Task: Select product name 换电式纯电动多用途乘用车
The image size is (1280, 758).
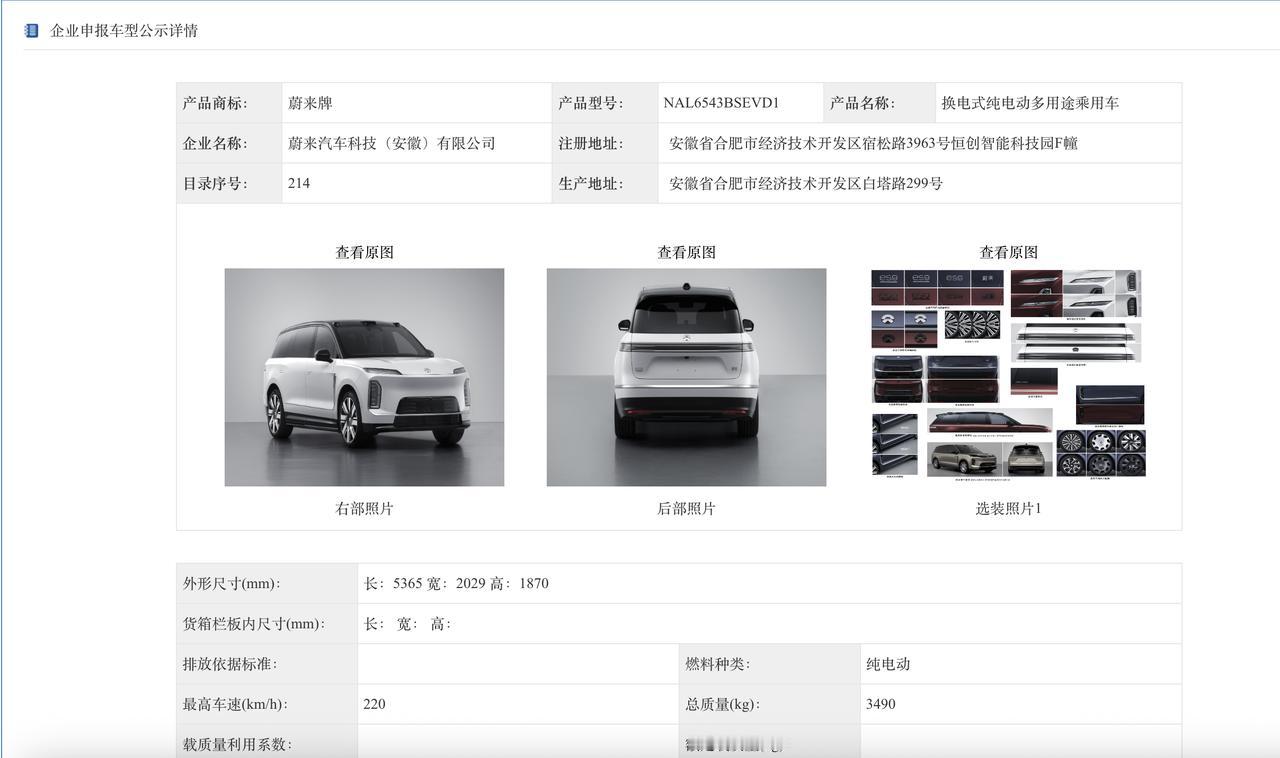Action: (x=1030, y=103)
